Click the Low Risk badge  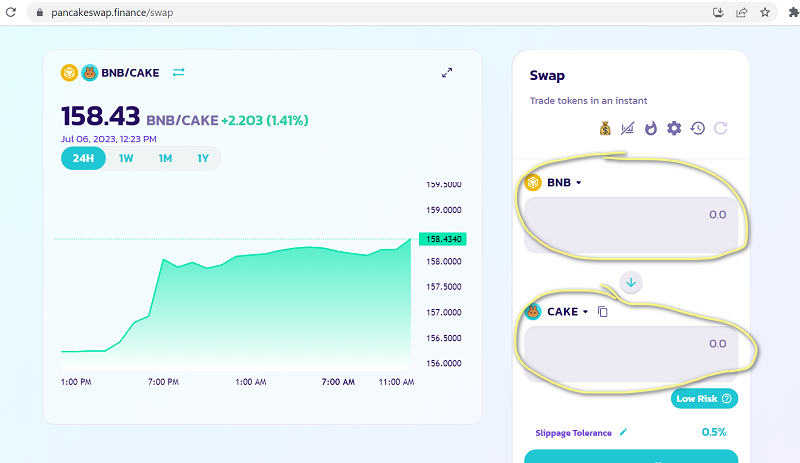tap(704, 398)
